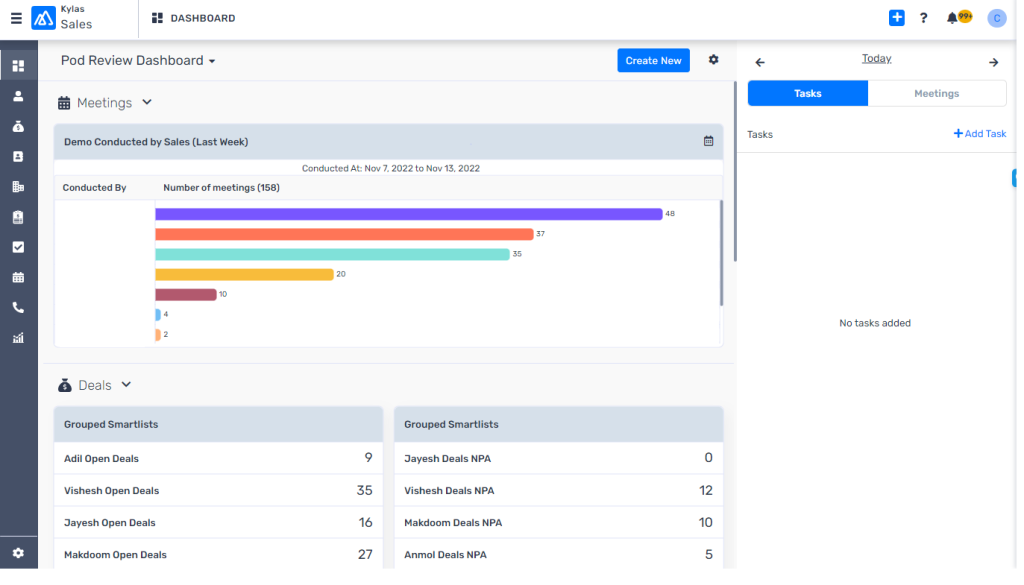Go to Companies via the building sidebar icon
Image resolution: width=1024 pixels, height=585 pixels.
click(18, 187)
